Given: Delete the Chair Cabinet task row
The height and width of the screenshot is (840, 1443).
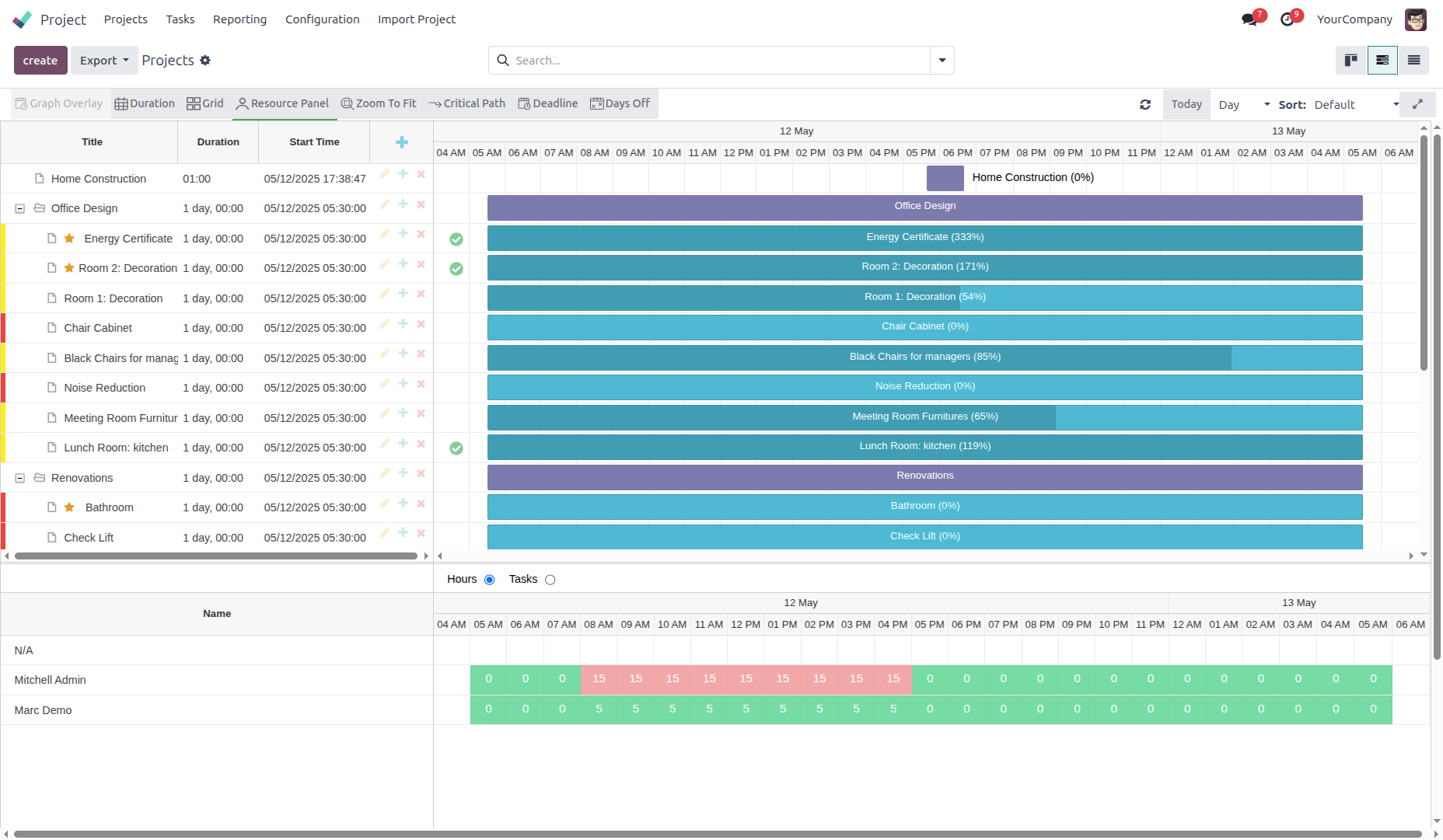Looking at the screenshot, I should tap(421, 324).
